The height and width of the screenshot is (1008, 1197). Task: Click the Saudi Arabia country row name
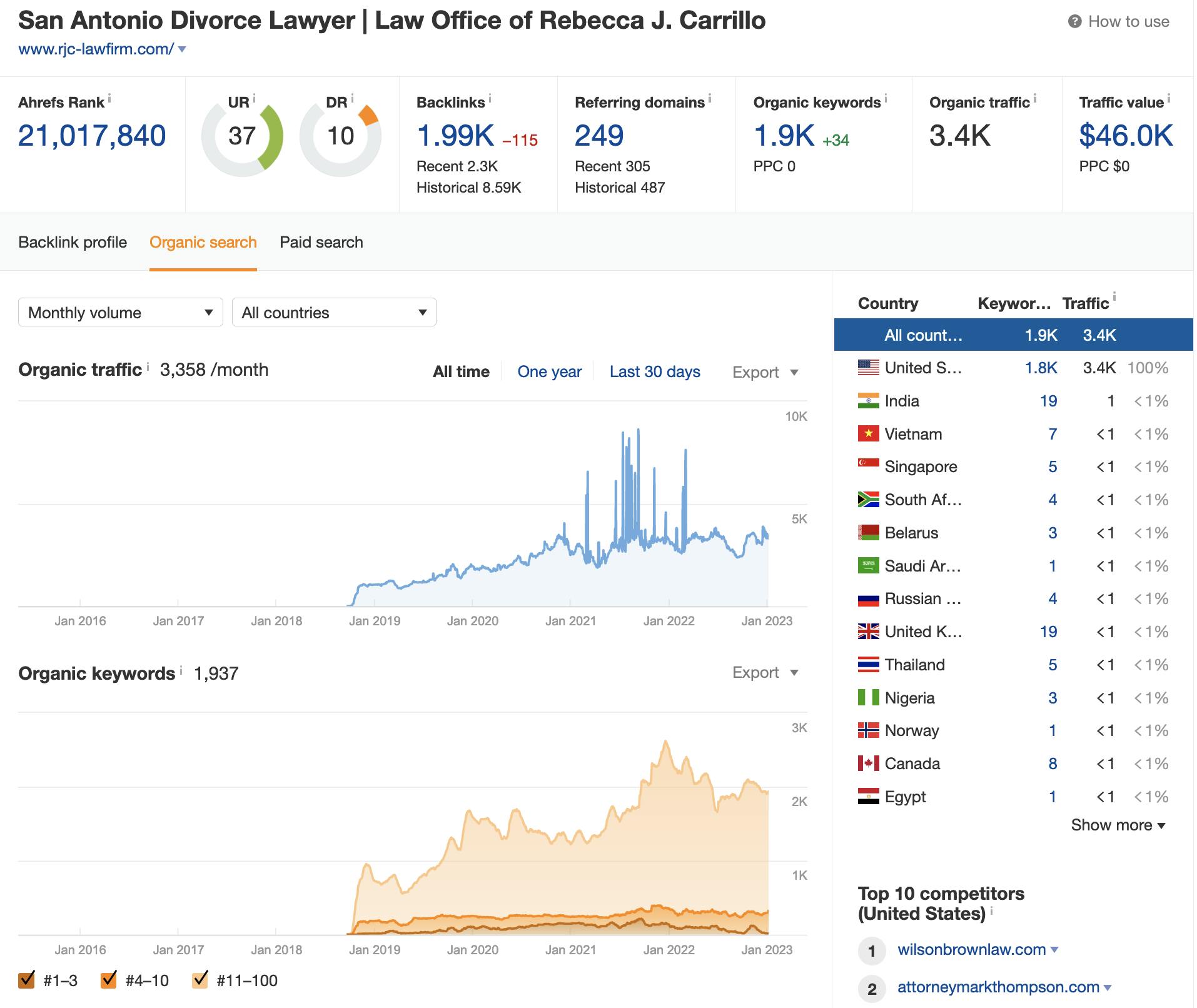(923, 566)
